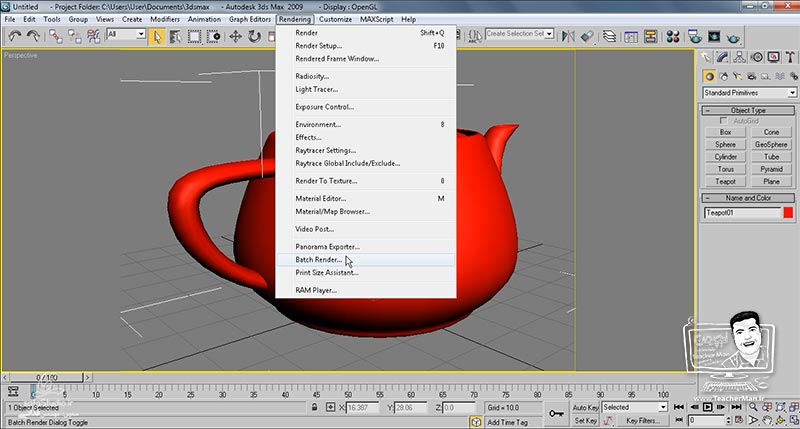Select the Select and Move tool
The image size is (800, 429).
[235, 36]
